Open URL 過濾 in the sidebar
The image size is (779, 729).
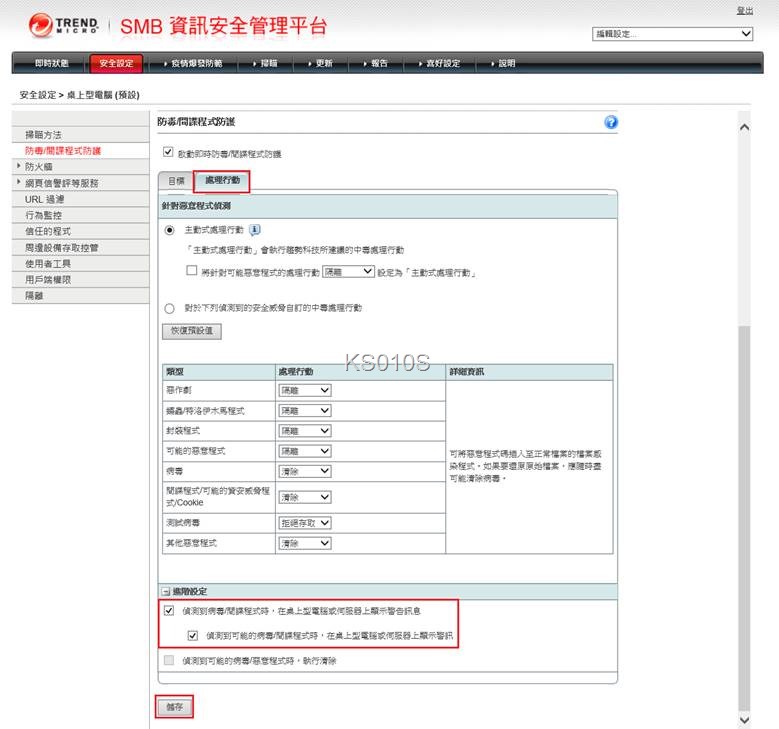coord(80,199)
